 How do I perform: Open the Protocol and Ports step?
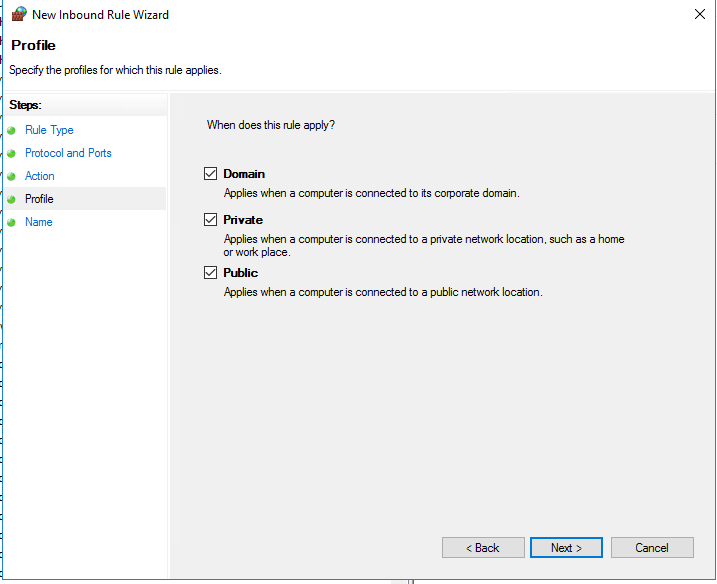pos(68,153)
